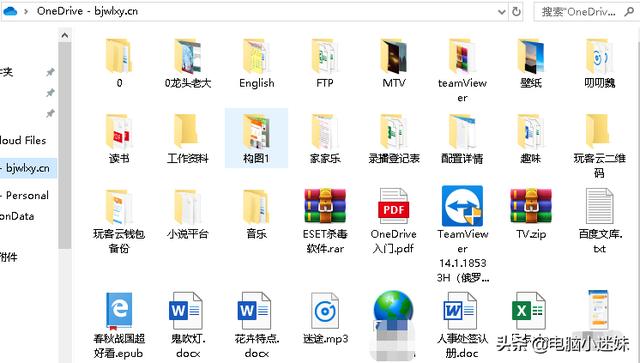Select the 百度文库.txt text file
Viewport: 640px width, 363px height.
tap(599, 220)
